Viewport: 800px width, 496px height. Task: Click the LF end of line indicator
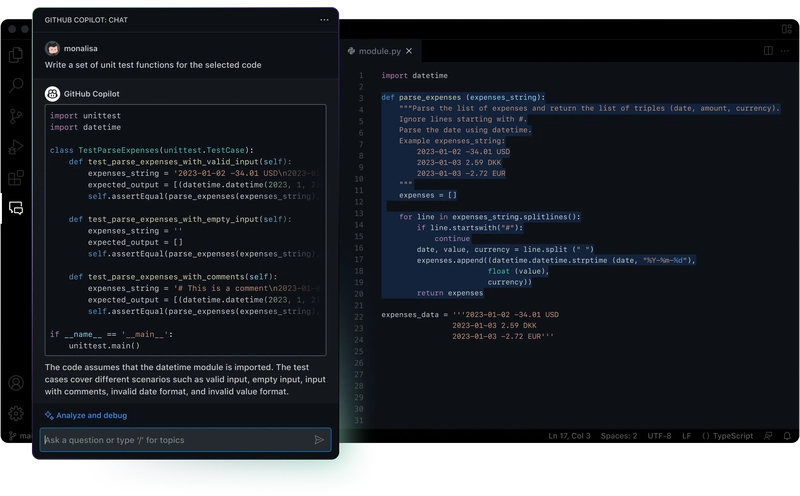686,436
